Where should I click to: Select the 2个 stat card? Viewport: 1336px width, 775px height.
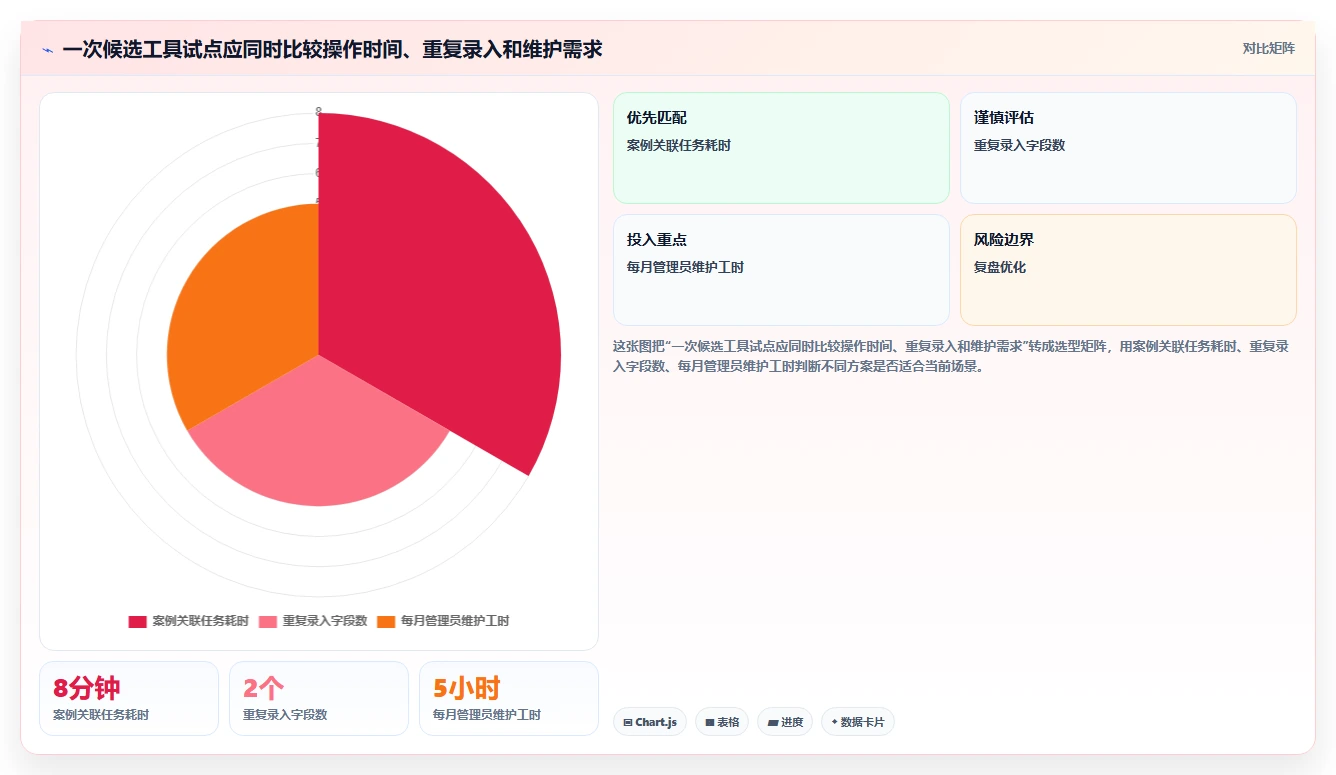[x=319, y=698]
